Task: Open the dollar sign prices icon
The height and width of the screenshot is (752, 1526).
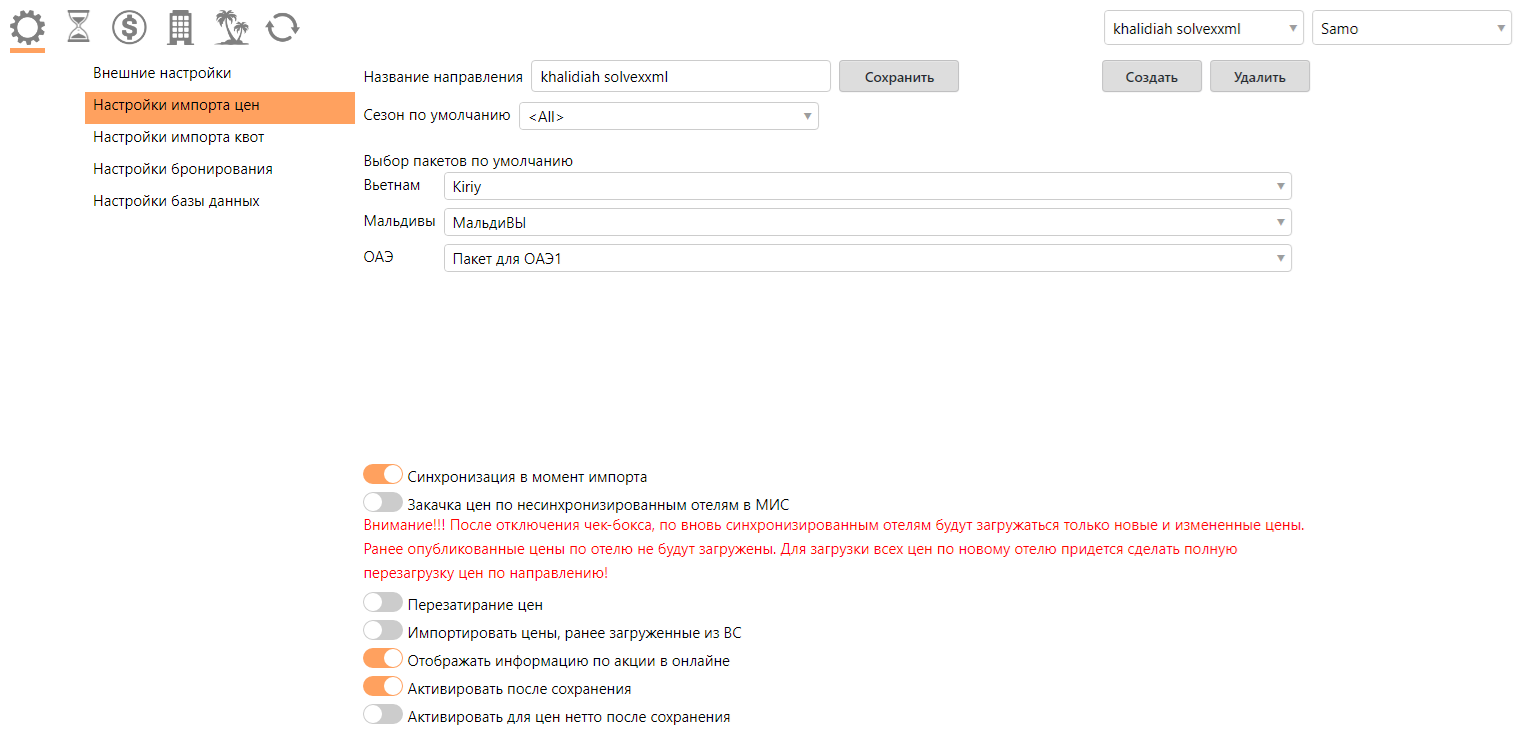Action: (129, 27)
